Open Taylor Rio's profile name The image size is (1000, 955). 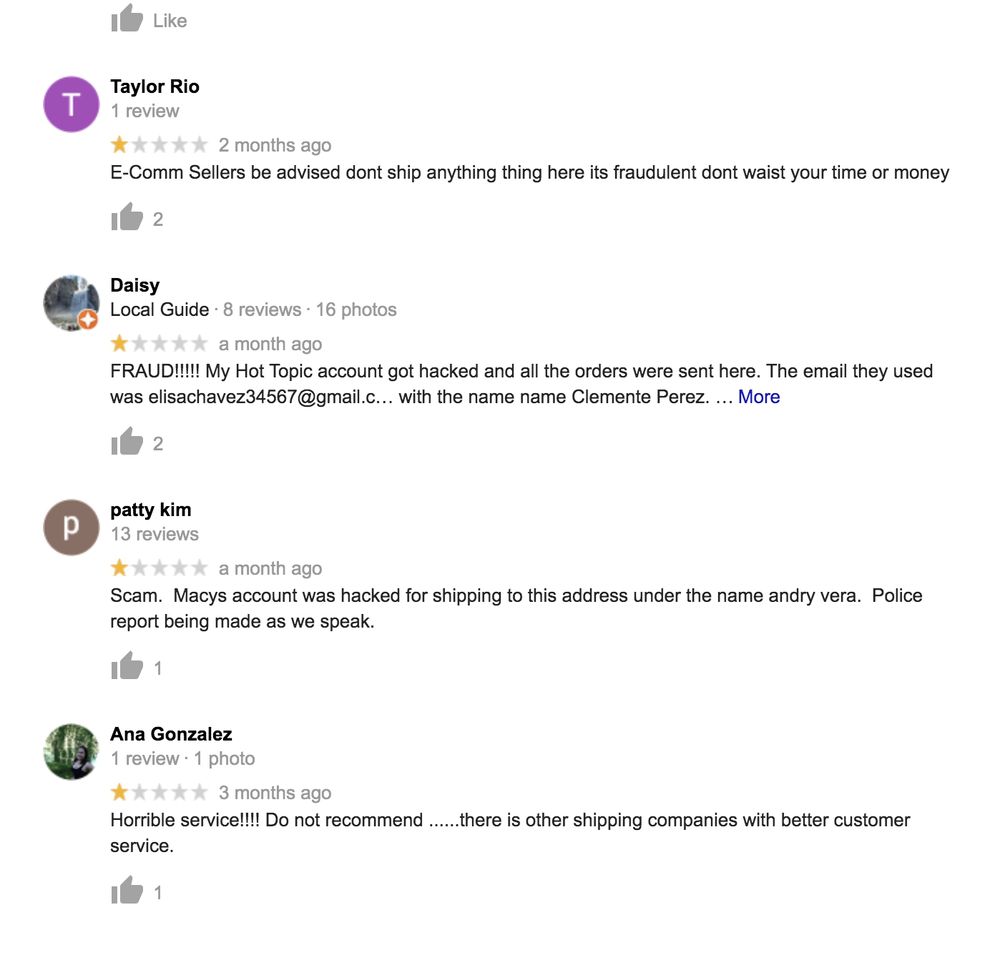pos(155,86)
